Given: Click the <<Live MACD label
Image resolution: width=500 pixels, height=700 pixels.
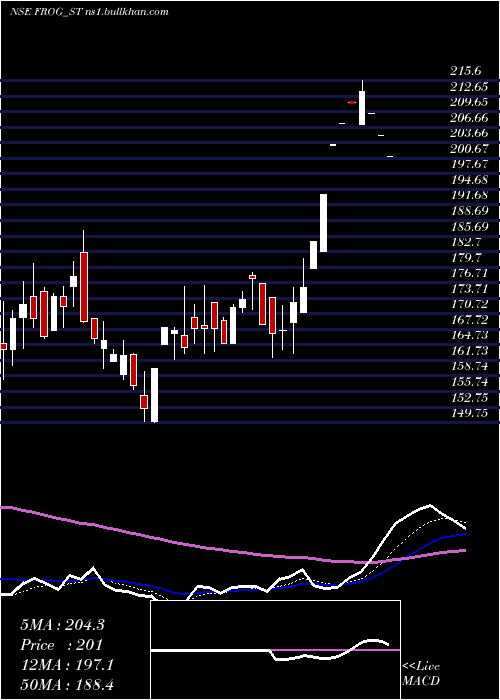Looking at the screenshot, I should pyautogui.click(x=421, y=674).
